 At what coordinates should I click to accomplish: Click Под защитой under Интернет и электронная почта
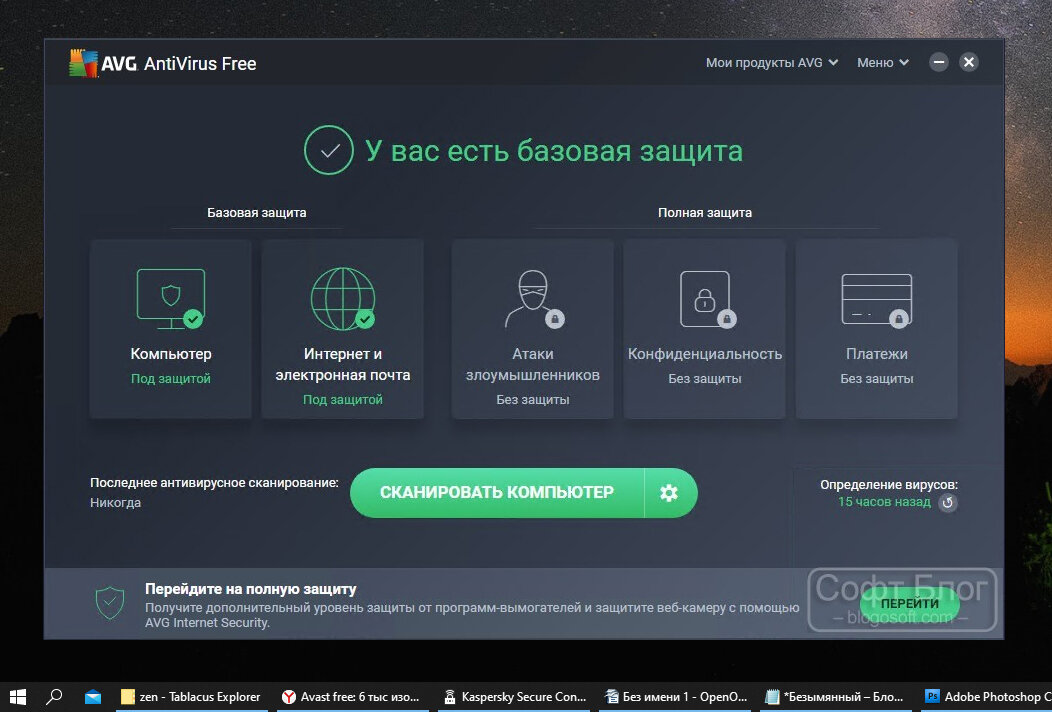tap(343, 399)
